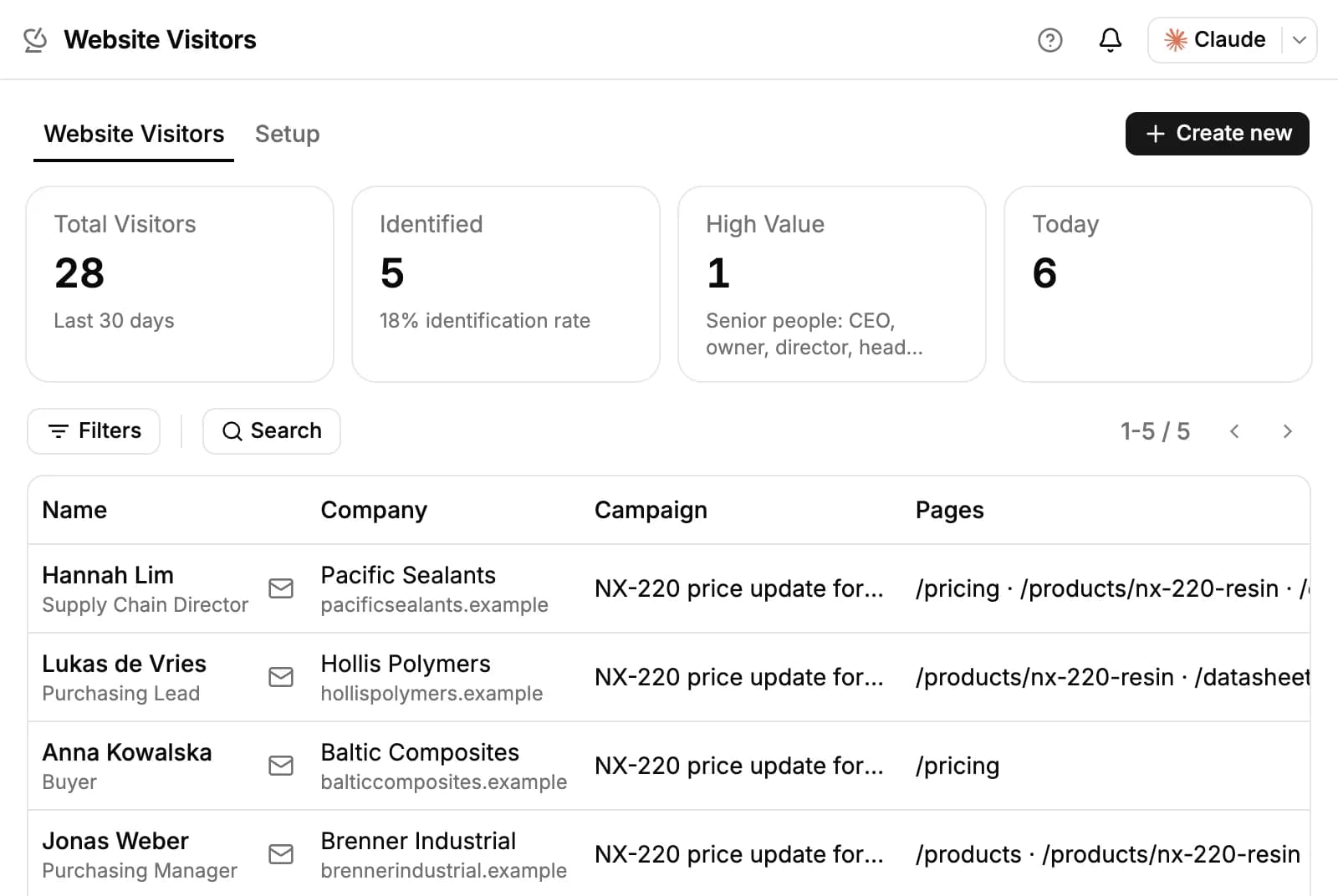Open the Filters button
1338x896 pixels.
tap(94, 431)
